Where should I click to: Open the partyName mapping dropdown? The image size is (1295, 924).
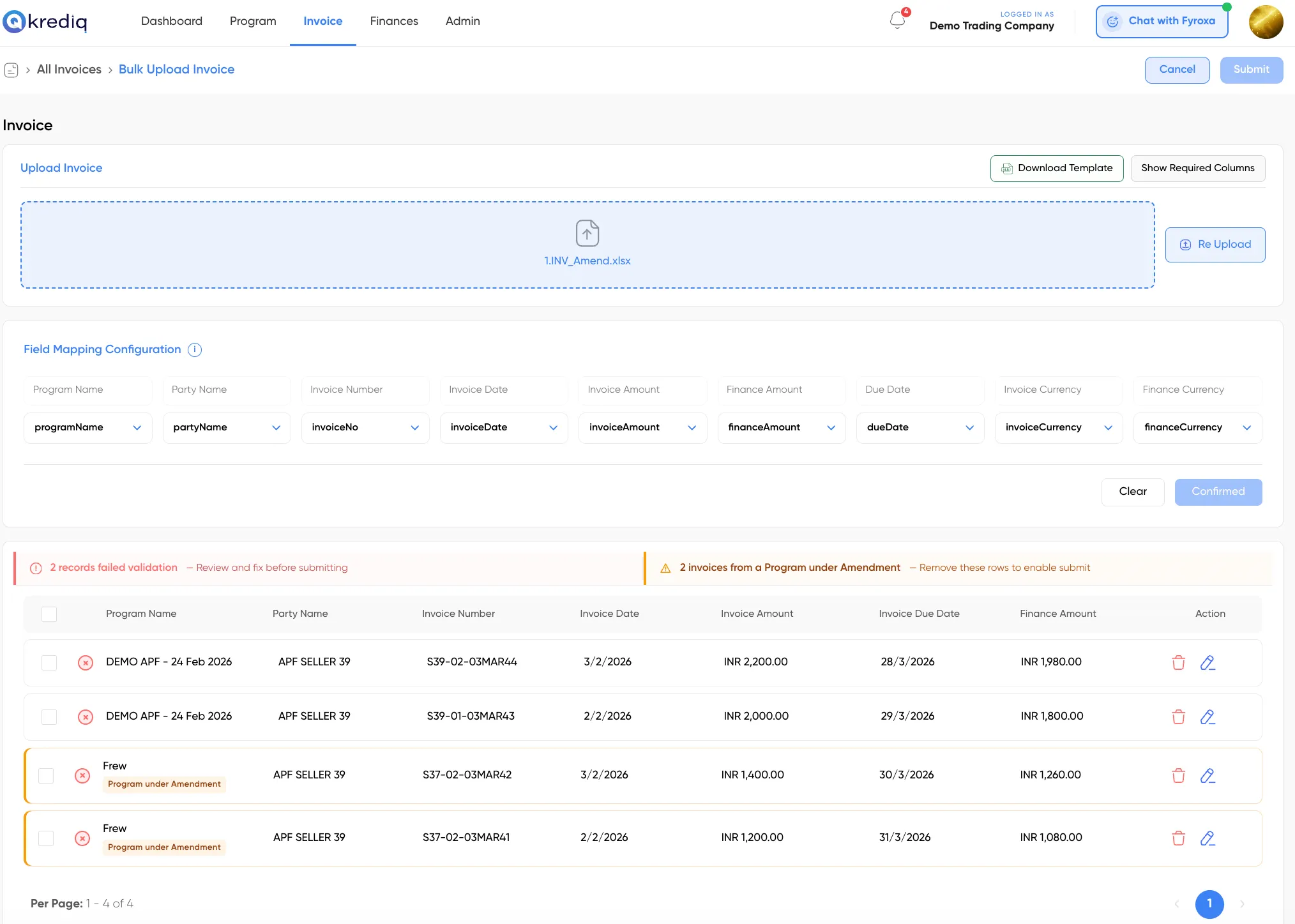tap(227, 428)
